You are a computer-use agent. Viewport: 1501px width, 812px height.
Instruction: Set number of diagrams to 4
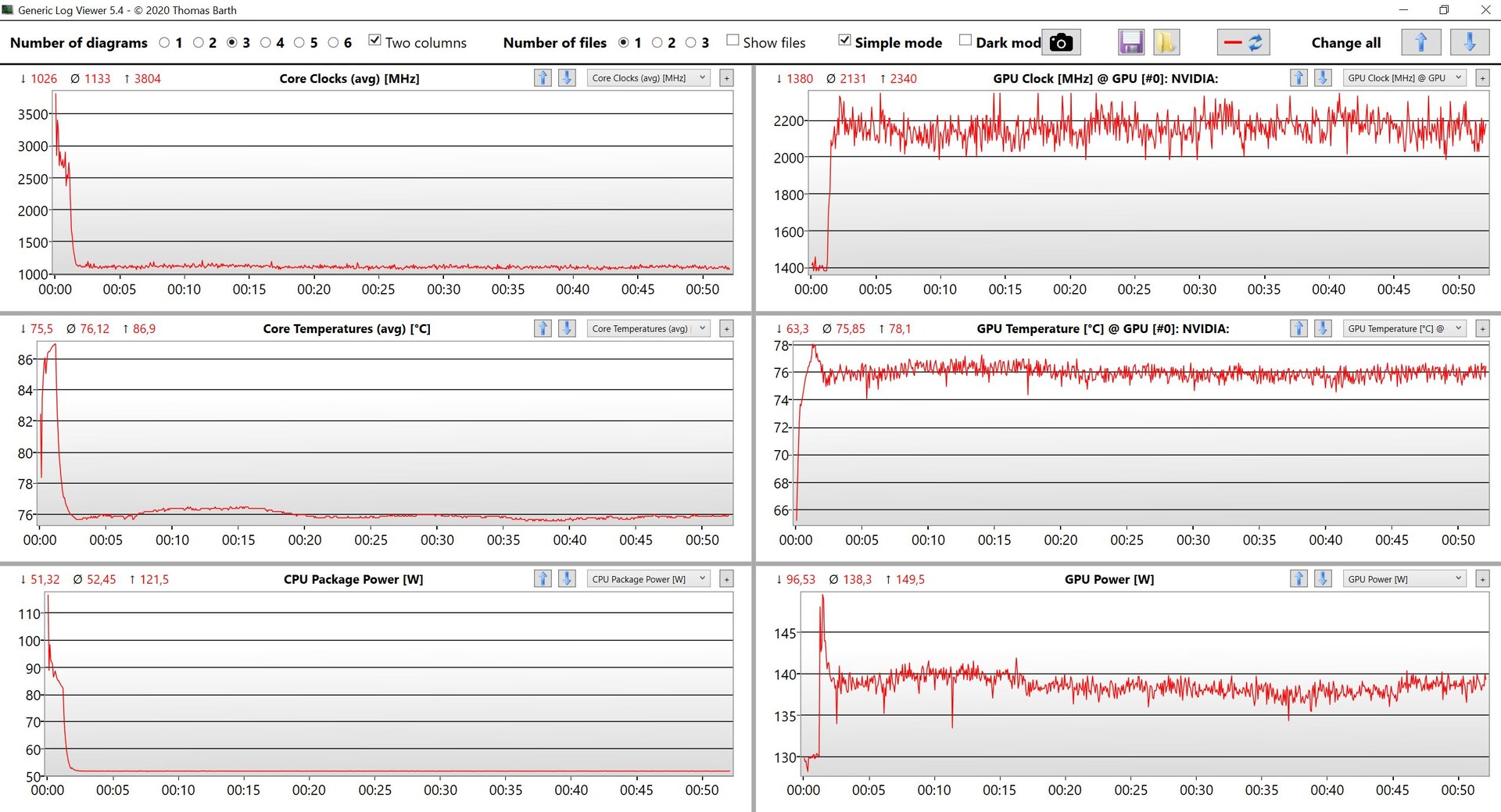click(x=266, y=42)
